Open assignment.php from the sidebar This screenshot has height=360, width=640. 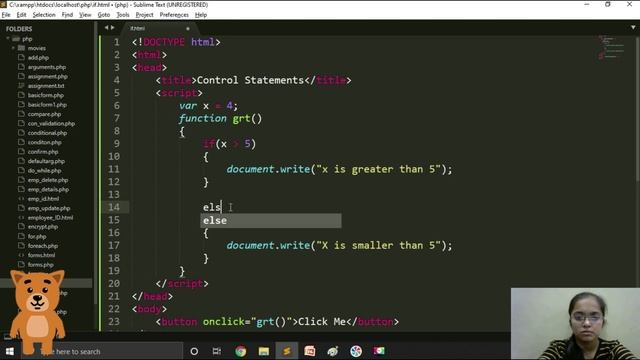pos(47,76)
